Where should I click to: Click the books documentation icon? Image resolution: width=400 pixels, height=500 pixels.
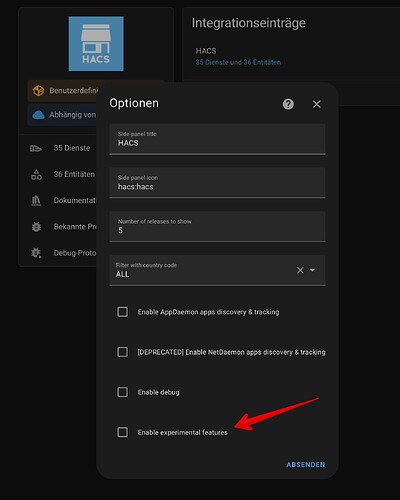click(x=36, y=201)
